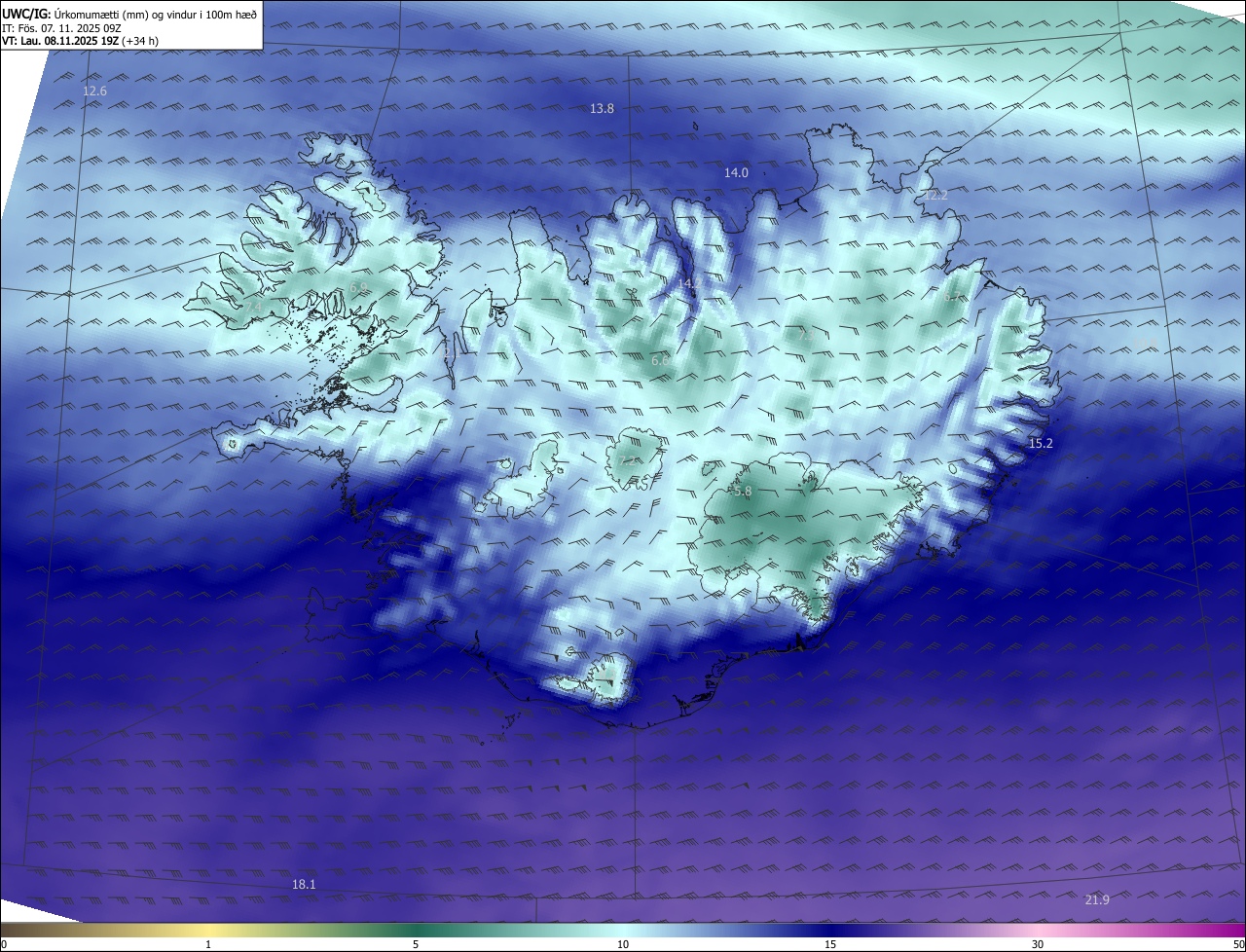Click the 18.1 value label
The height and width of the screenshot is (952, 1246).
click(304, 884)
